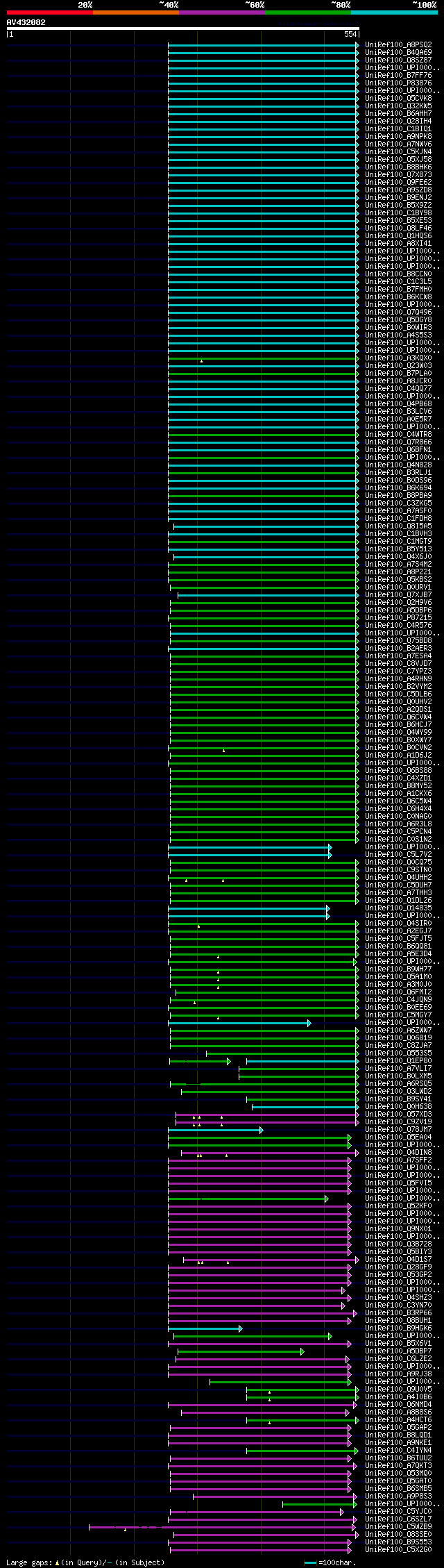Open hit UniRef100_B4QA69
This screenshot has height=1568, width=444.
pyautogui.click(x=398, y=52)
